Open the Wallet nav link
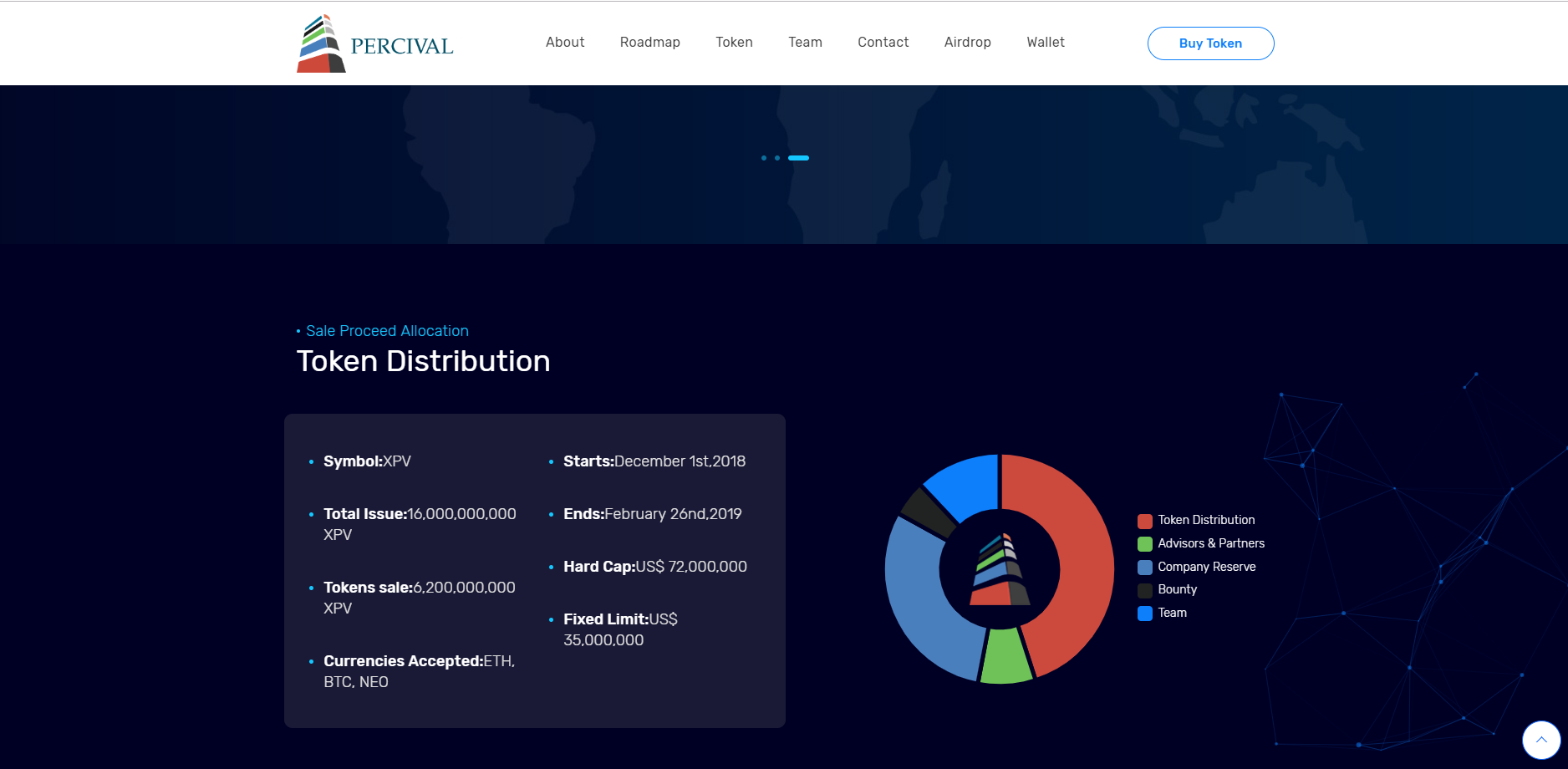The height and width of the screenshot is (769, 1568). pos(1046,42)
